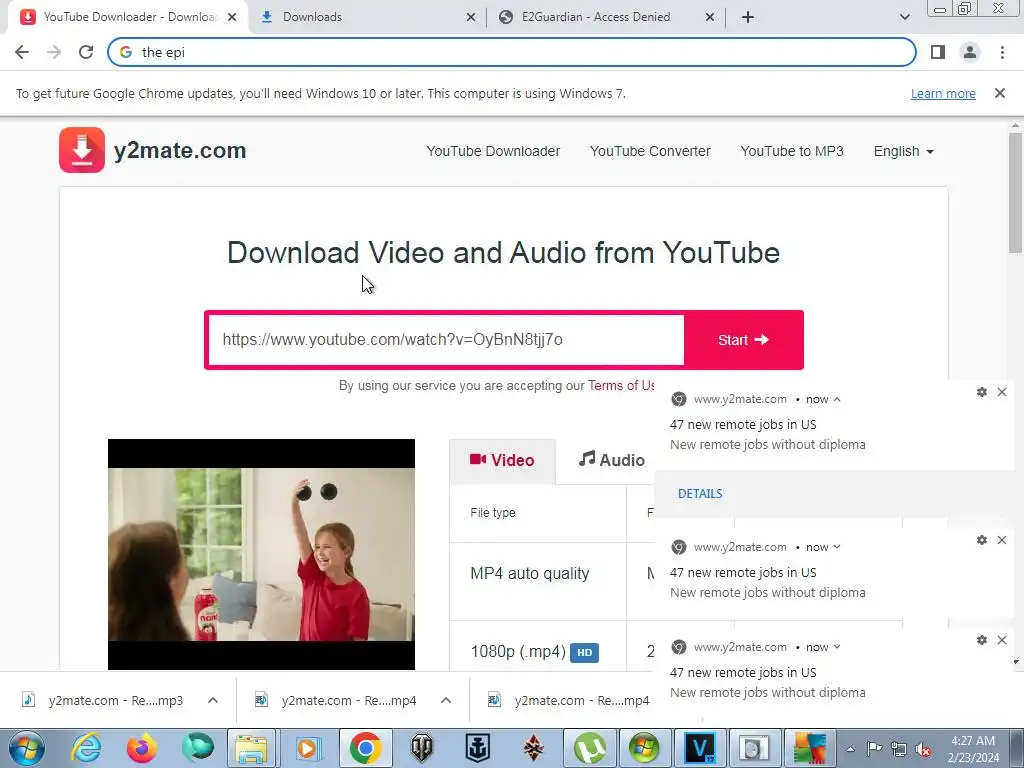
Task: Open the tab search chevron in the tab strip
Action: pos(904,17)
